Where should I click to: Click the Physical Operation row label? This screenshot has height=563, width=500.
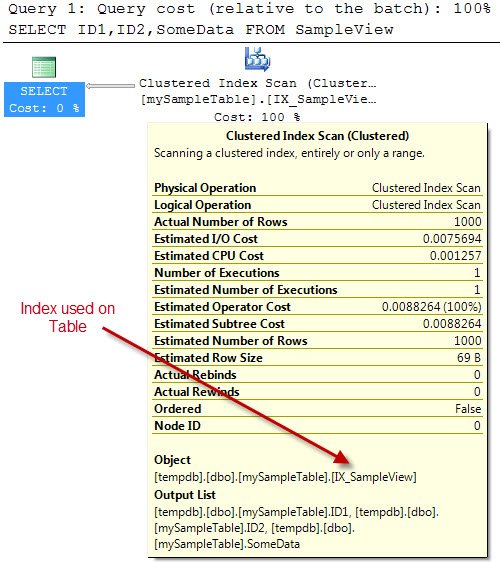click(x=205, y=188)
